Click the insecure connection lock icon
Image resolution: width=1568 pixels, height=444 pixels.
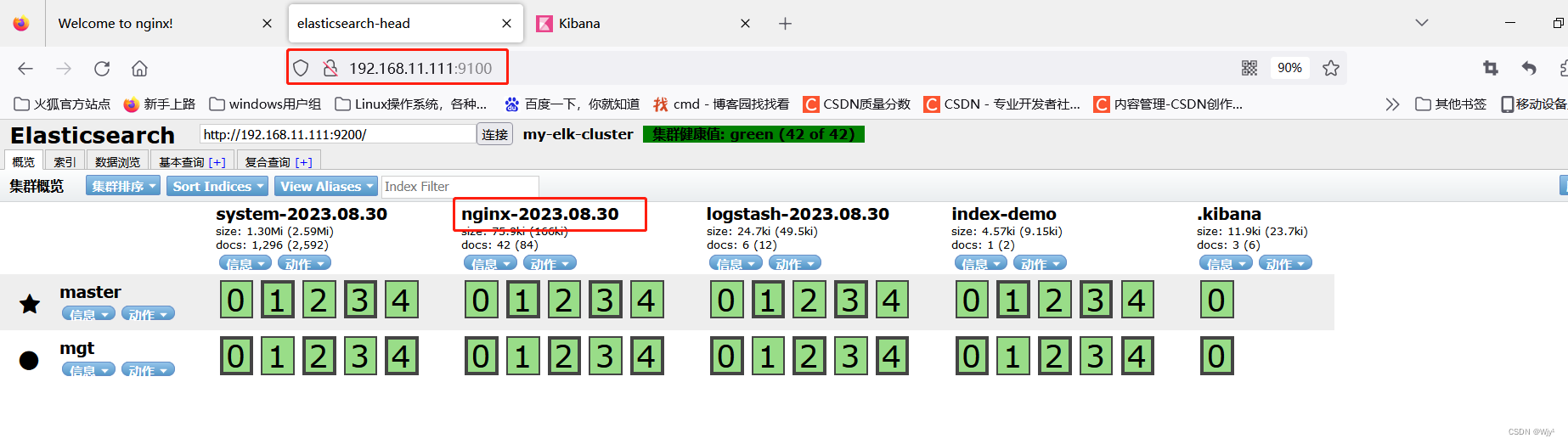click(x=330, y=68)
